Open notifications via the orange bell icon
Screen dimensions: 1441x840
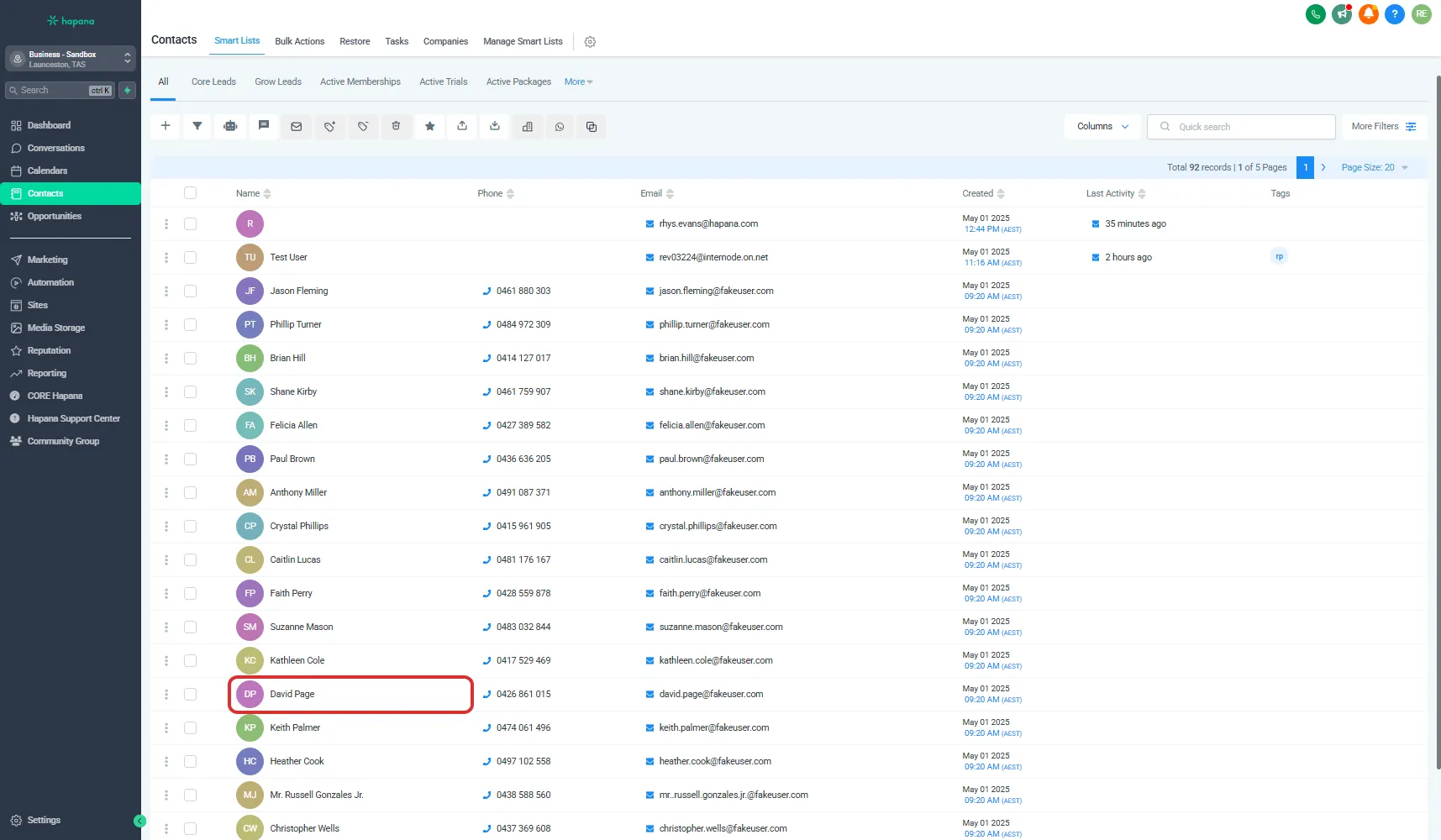pyautogui.click(x=1368, y=13)
